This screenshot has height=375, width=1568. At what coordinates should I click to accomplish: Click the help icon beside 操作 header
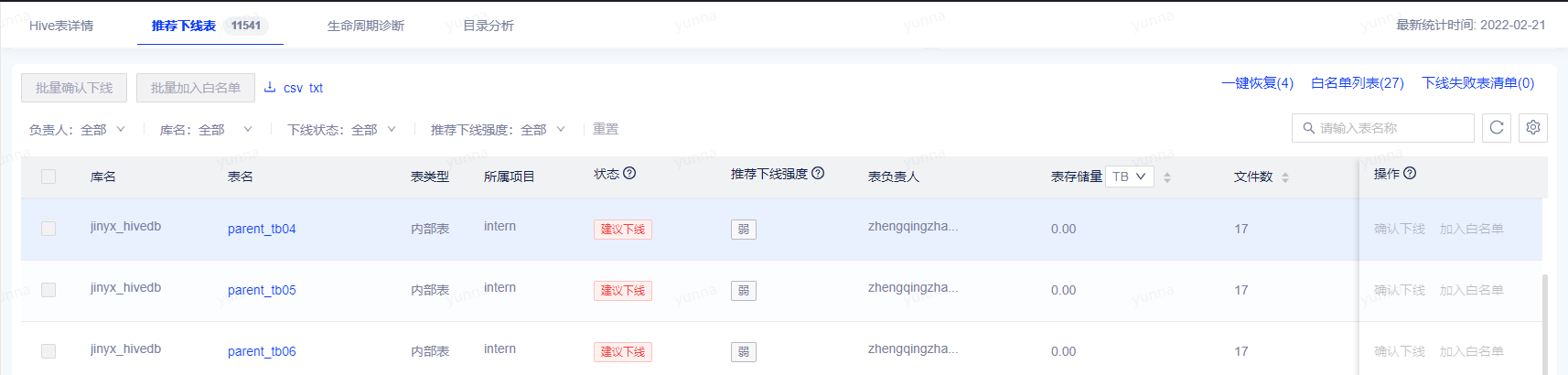(x=1410, y=173)
